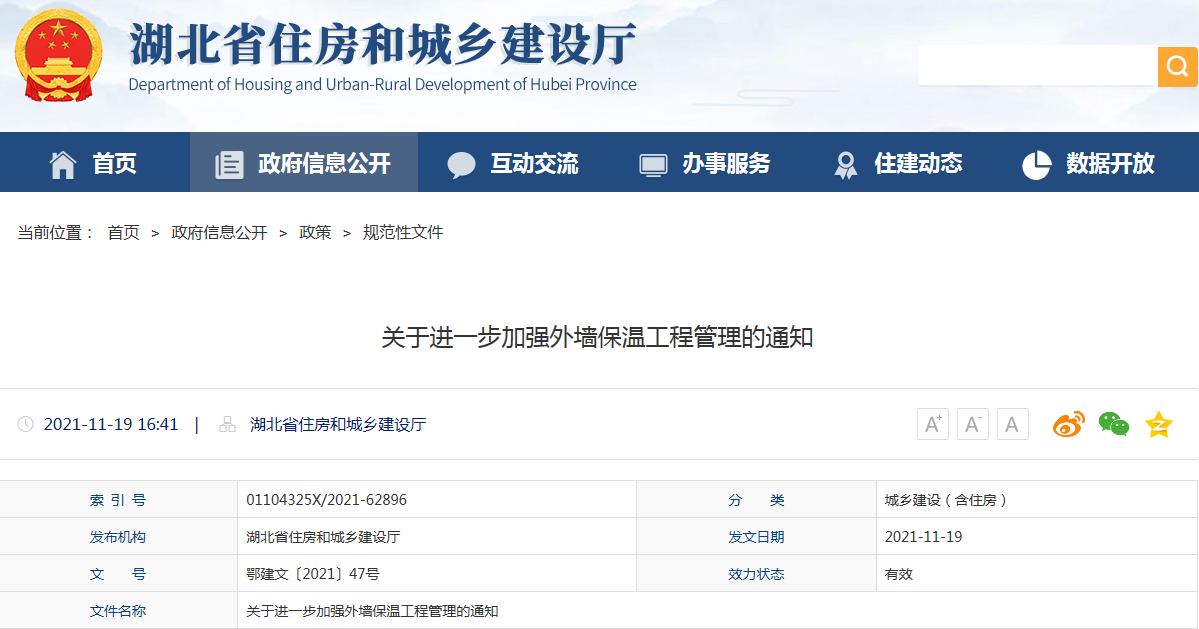This screenshot has width=1199, height=629.
Task: Click the person icon on 住建动态
Action: tap(845, 162)
